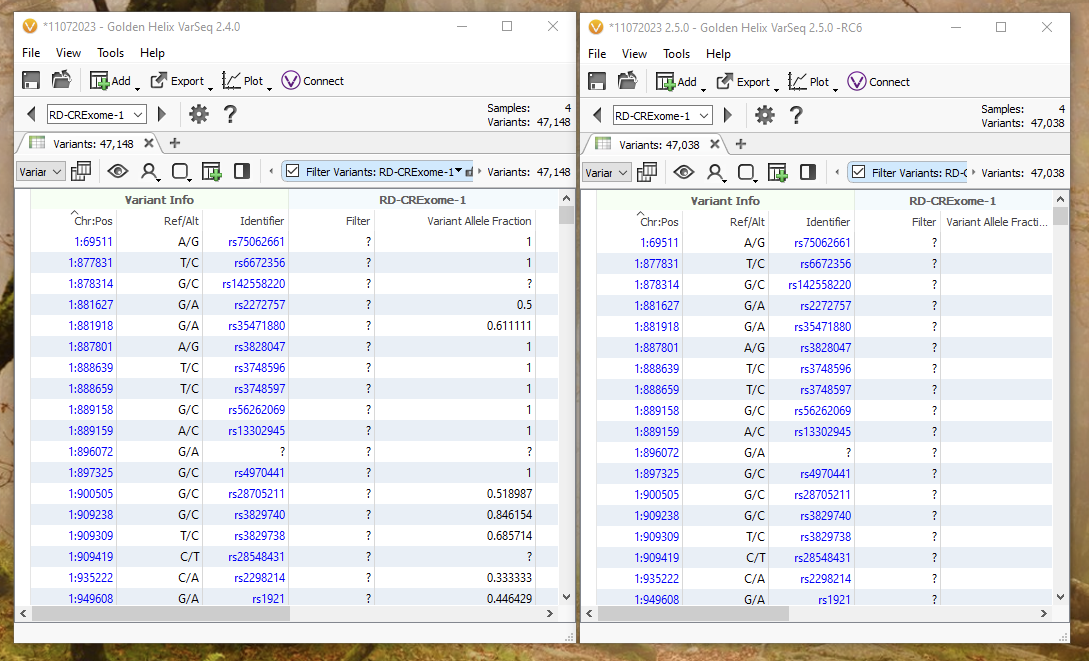Open Filter Variants tab dropdown arrow in 2.4.0
Screen dimensions: 1089x661
click(x=458, y=170)
